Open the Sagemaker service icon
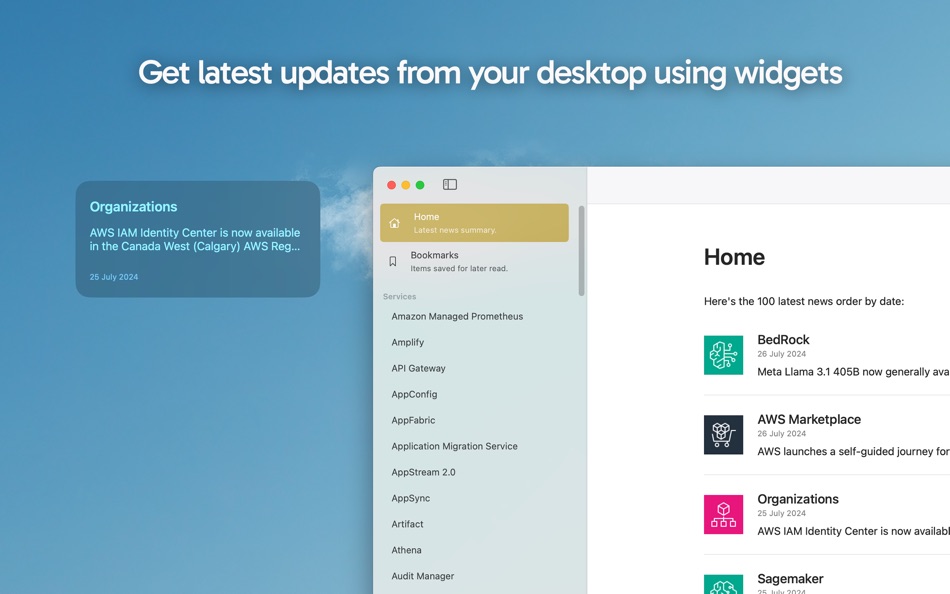This screenshot has height=594, width=950. (x=723, y=584)
